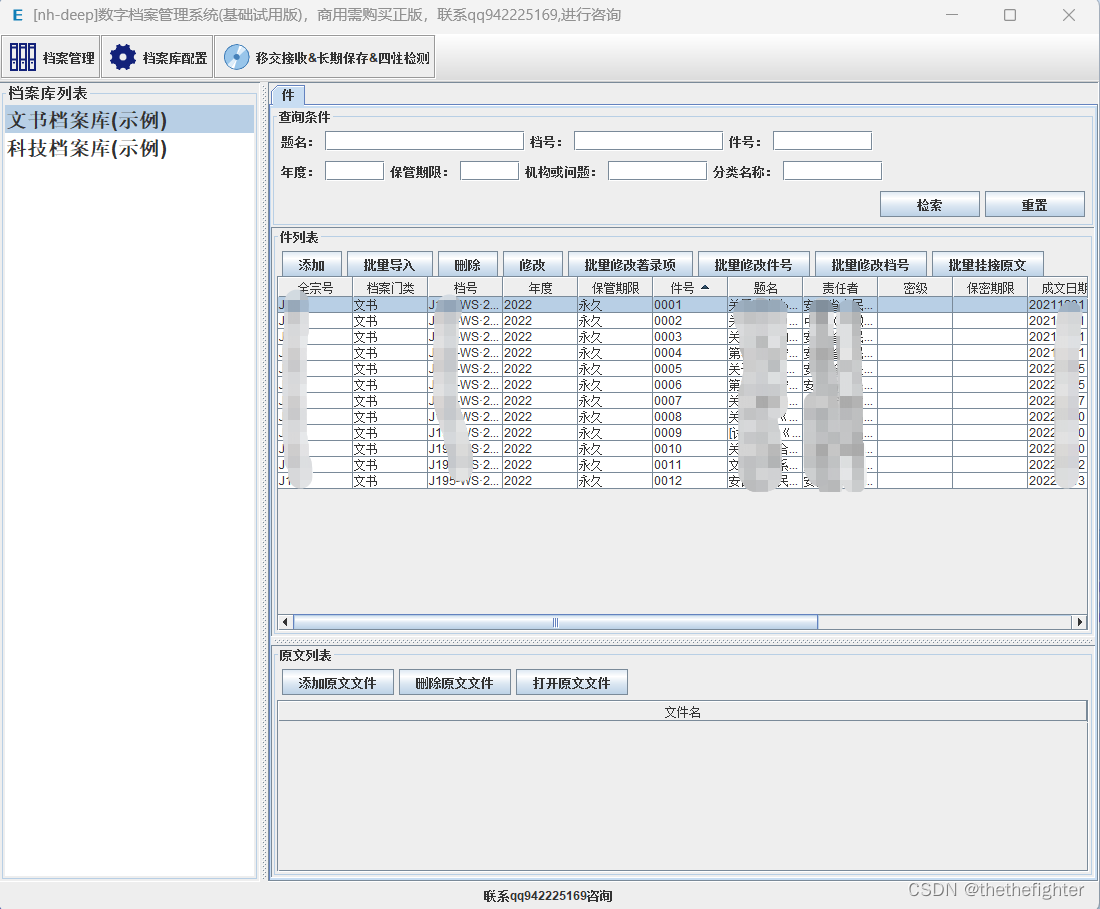The width and height of the screenshot is (1100, 909).
Task: Click the 检索 search button
Action: [x=930, y=205]
